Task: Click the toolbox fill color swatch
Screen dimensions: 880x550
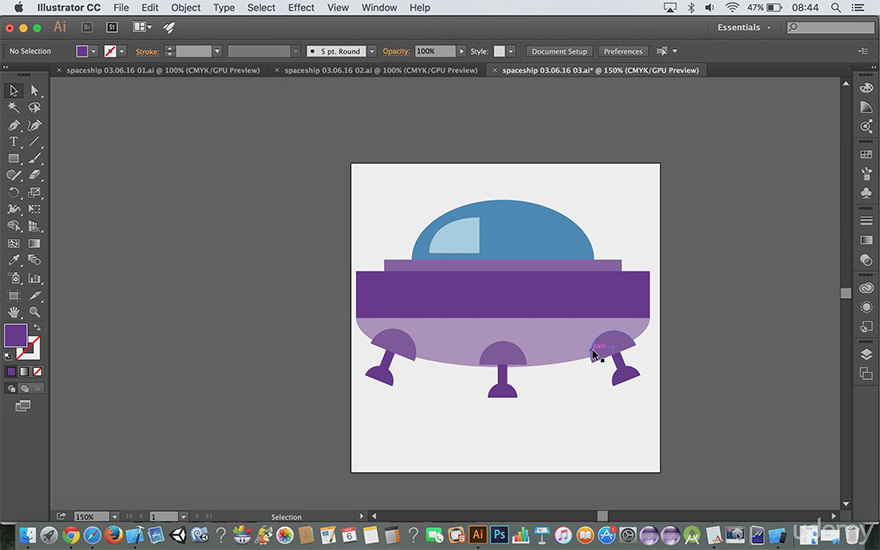Action: (16, 335)
